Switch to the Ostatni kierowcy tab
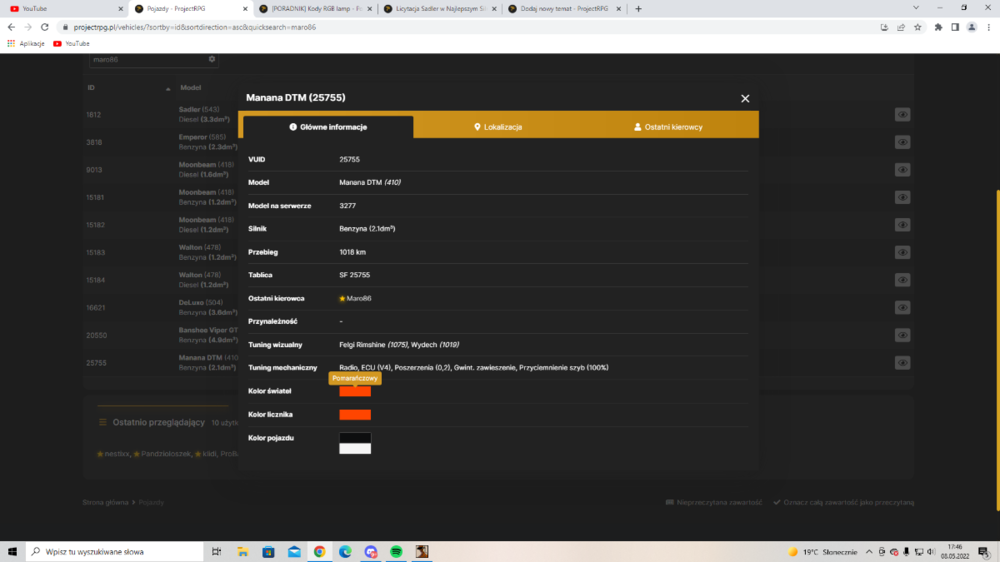This screenshot has width=1000, height=562. pos(668,127)
